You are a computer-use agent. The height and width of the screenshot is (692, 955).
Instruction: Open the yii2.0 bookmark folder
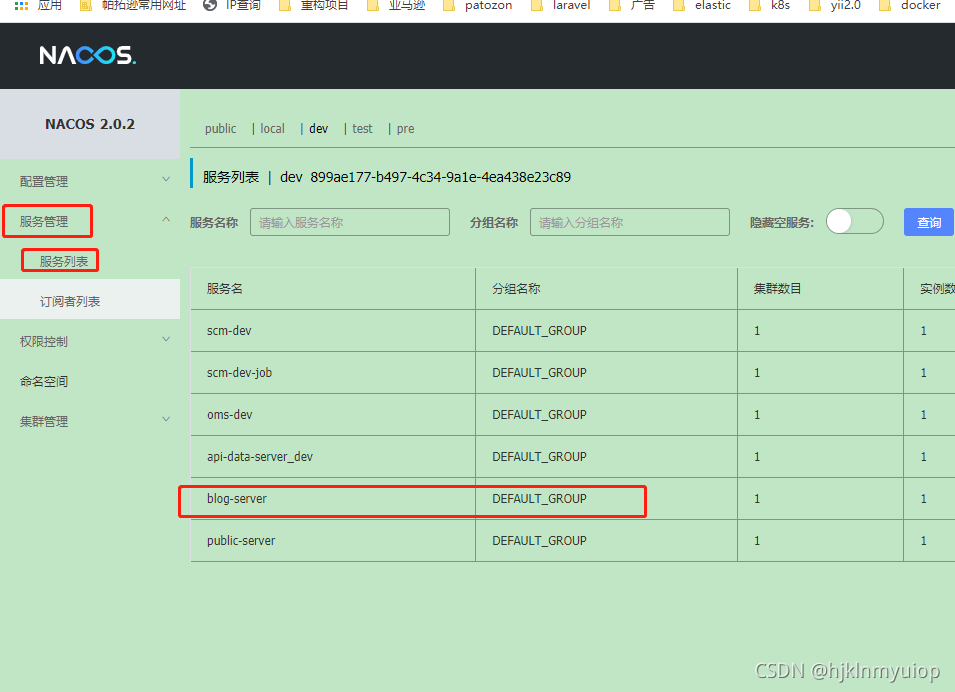coord(834,5)
